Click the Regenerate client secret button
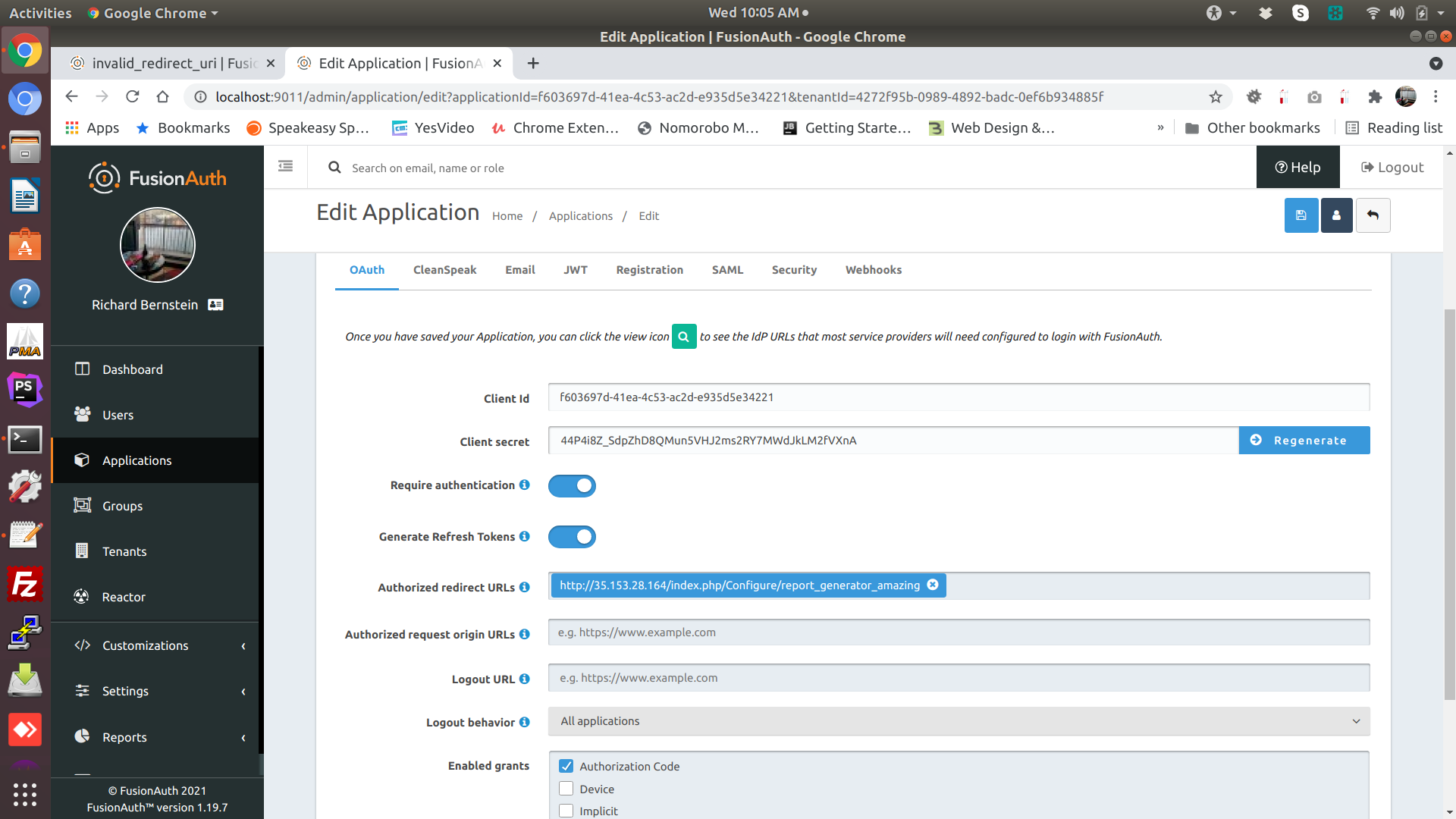Image resolution: width=1456 pixels, height=819 pixels. point(1304,441)
